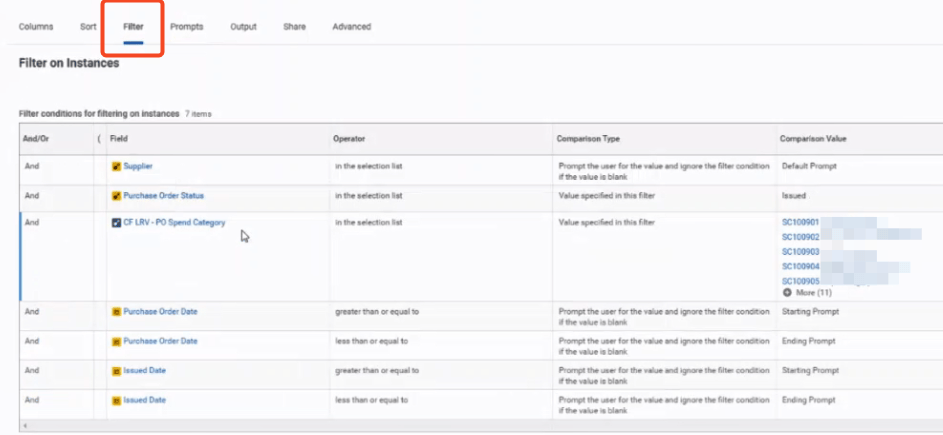943x435 pixels.
Task: Click the plus icon next to More (11)
Action: pyautogui.click(x=787, y=292)
